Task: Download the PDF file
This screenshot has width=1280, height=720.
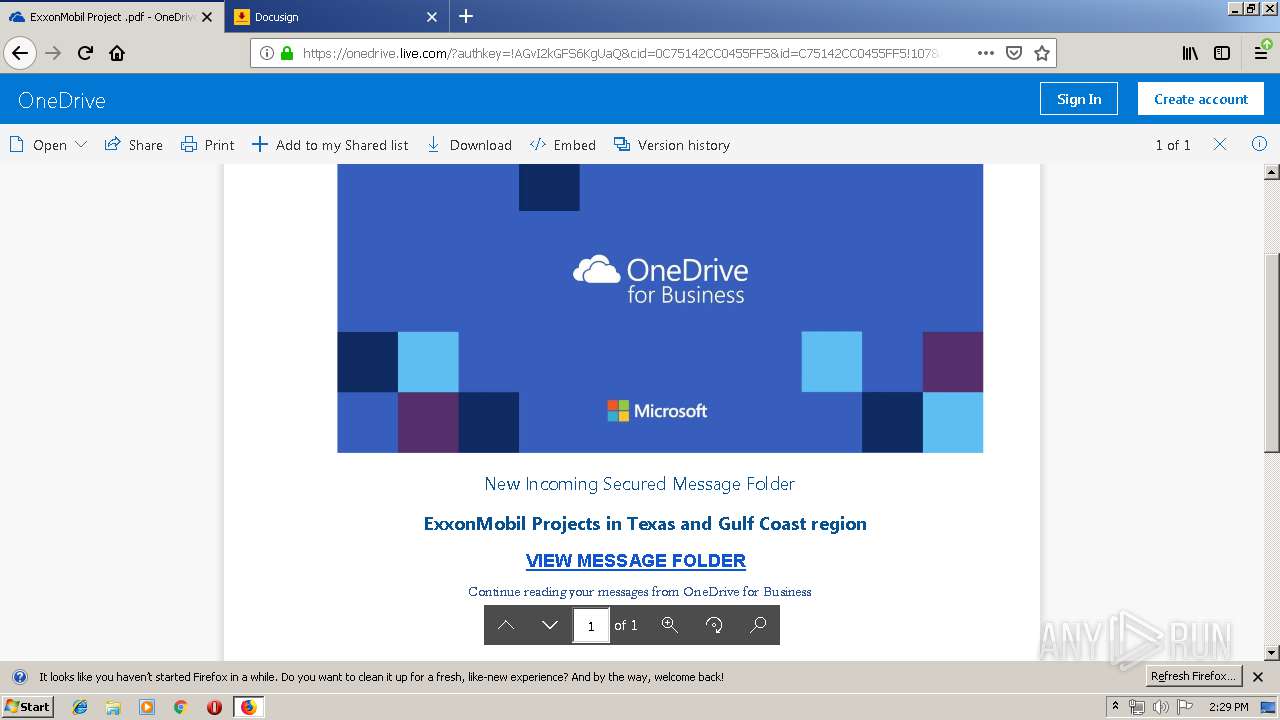Action: tap(469, 145)
